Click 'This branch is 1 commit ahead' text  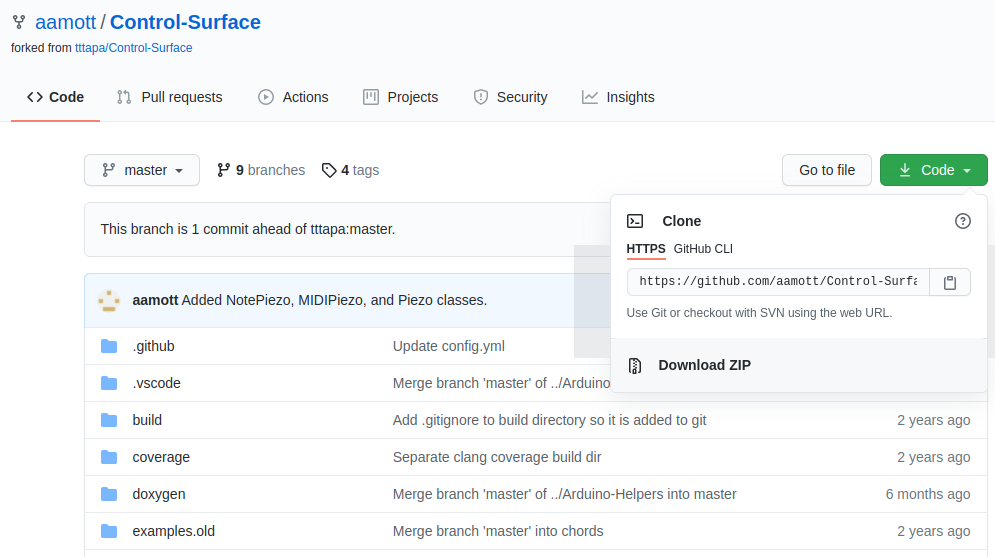point(247,229)
